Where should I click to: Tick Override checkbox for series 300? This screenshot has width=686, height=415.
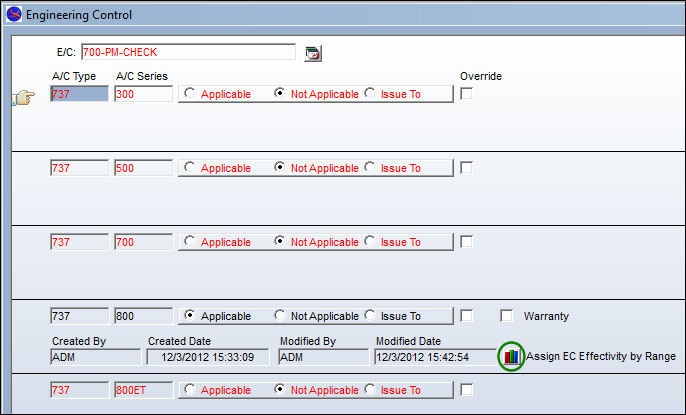466,94
